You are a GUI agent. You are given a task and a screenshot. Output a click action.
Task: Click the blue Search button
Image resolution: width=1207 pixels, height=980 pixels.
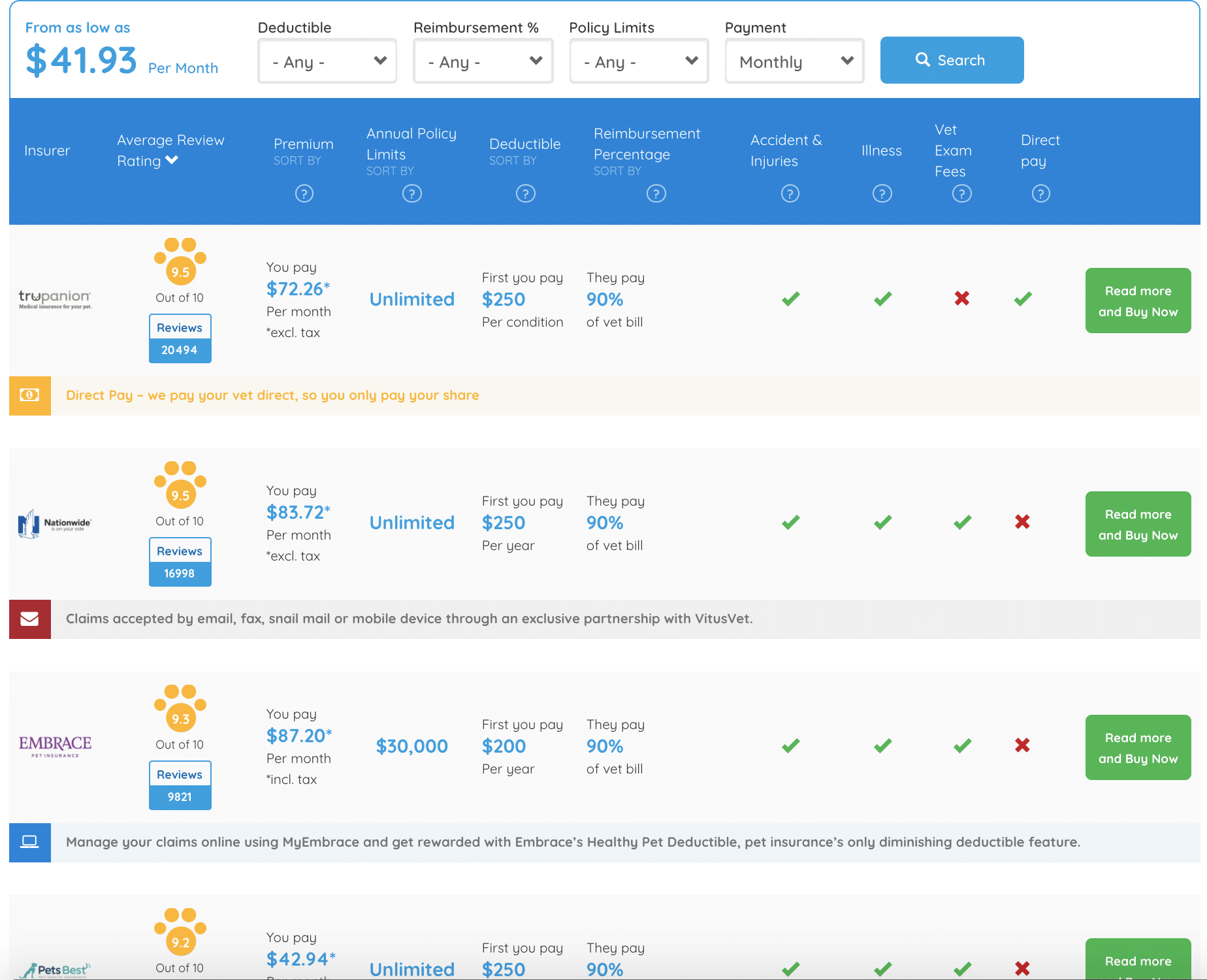coord(952,60)
